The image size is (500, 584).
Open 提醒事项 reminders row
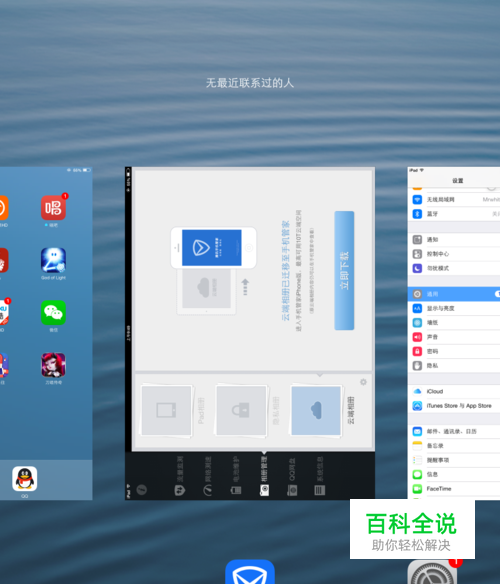[454, 460]
